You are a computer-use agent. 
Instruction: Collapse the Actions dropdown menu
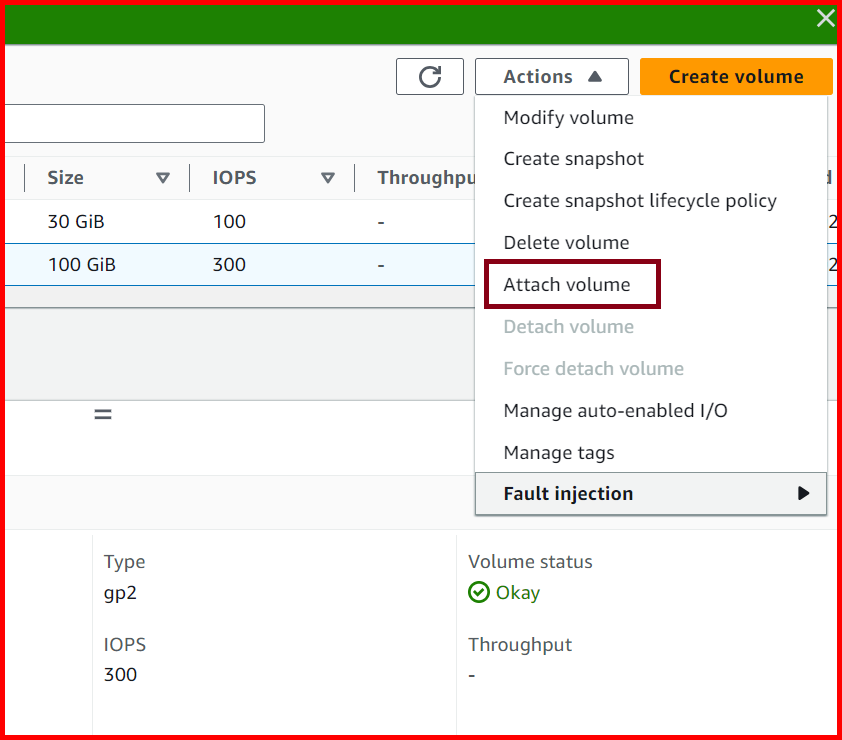[551, 76]
